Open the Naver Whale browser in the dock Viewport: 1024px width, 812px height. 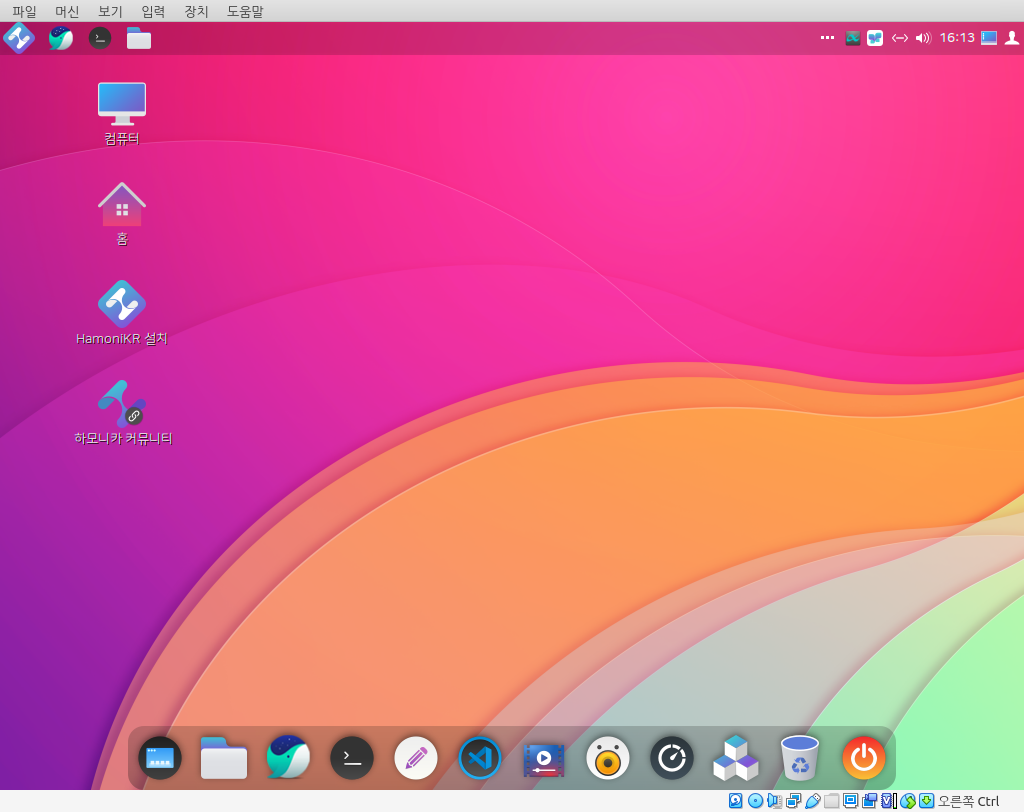(288, 758)
